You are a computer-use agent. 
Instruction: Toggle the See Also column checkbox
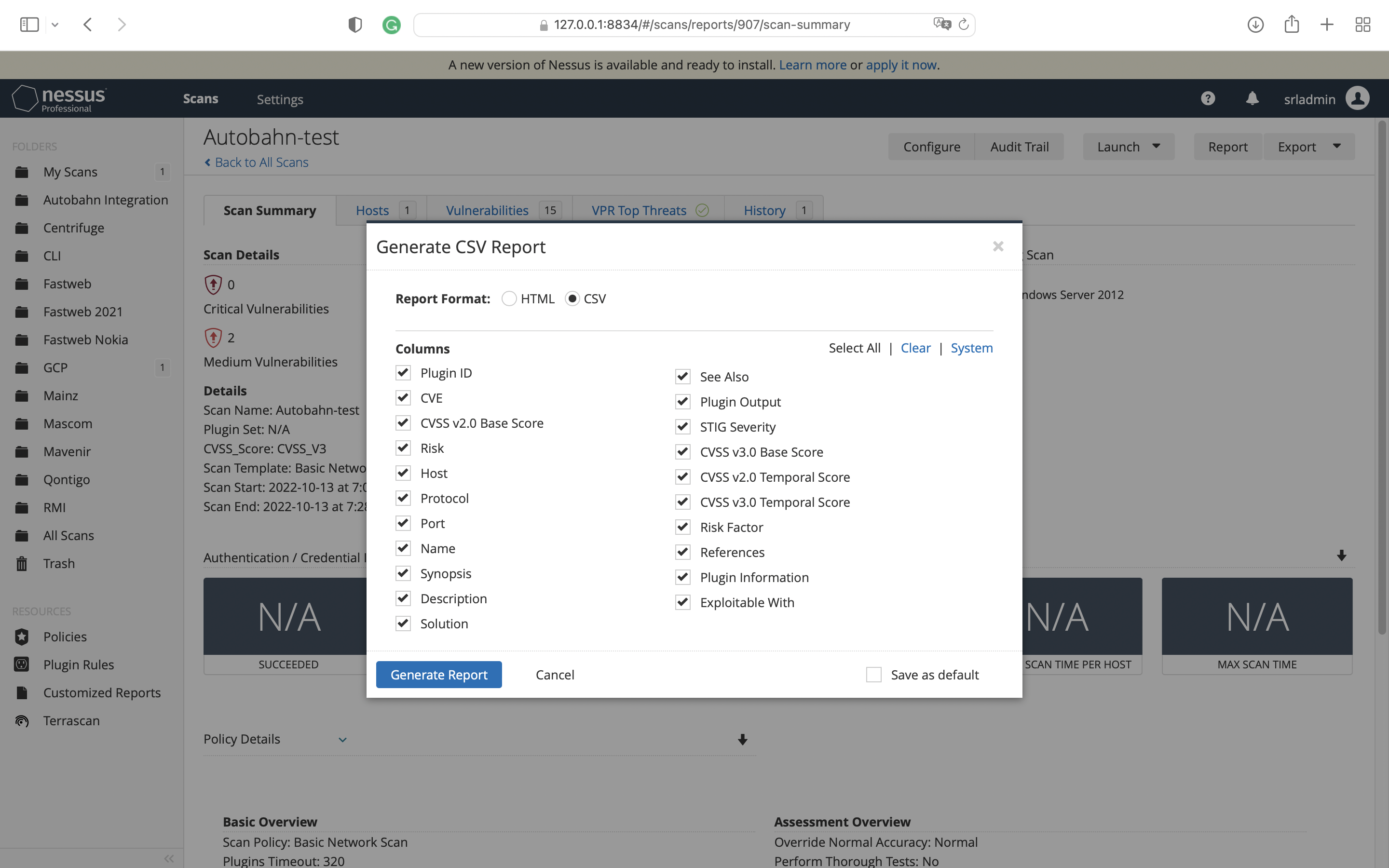[x=682, y=377]
